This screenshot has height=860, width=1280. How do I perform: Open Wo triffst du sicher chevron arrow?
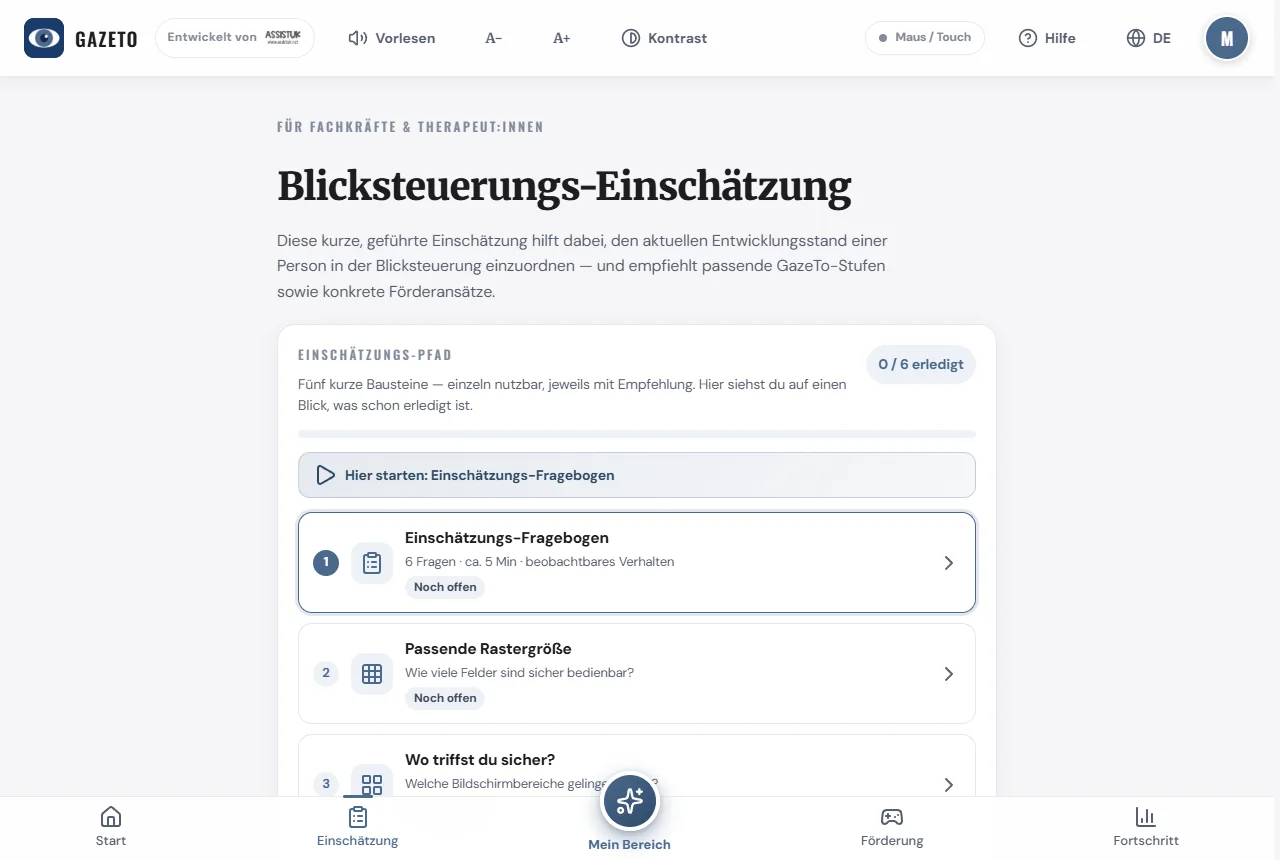pyautogui.click(x=949, y=785)
